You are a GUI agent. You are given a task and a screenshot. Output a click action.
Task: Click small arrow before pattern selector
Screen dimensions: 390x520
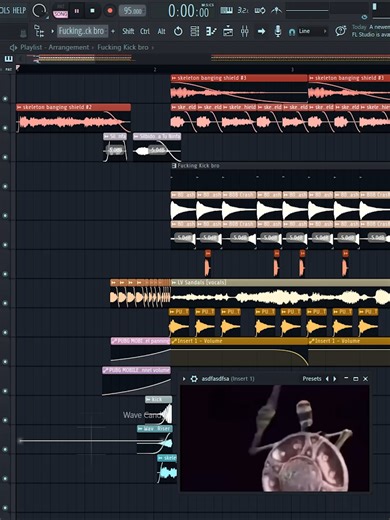(52, 31)
